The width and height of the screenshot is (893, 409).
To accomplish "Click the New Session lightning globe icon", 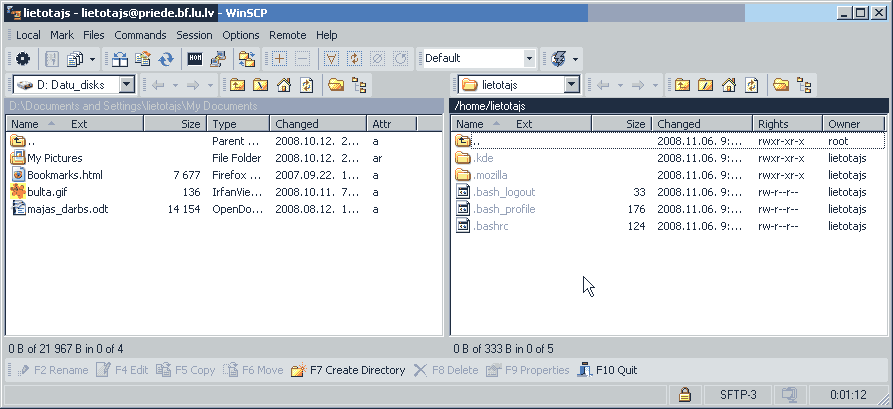I will 559,59.
